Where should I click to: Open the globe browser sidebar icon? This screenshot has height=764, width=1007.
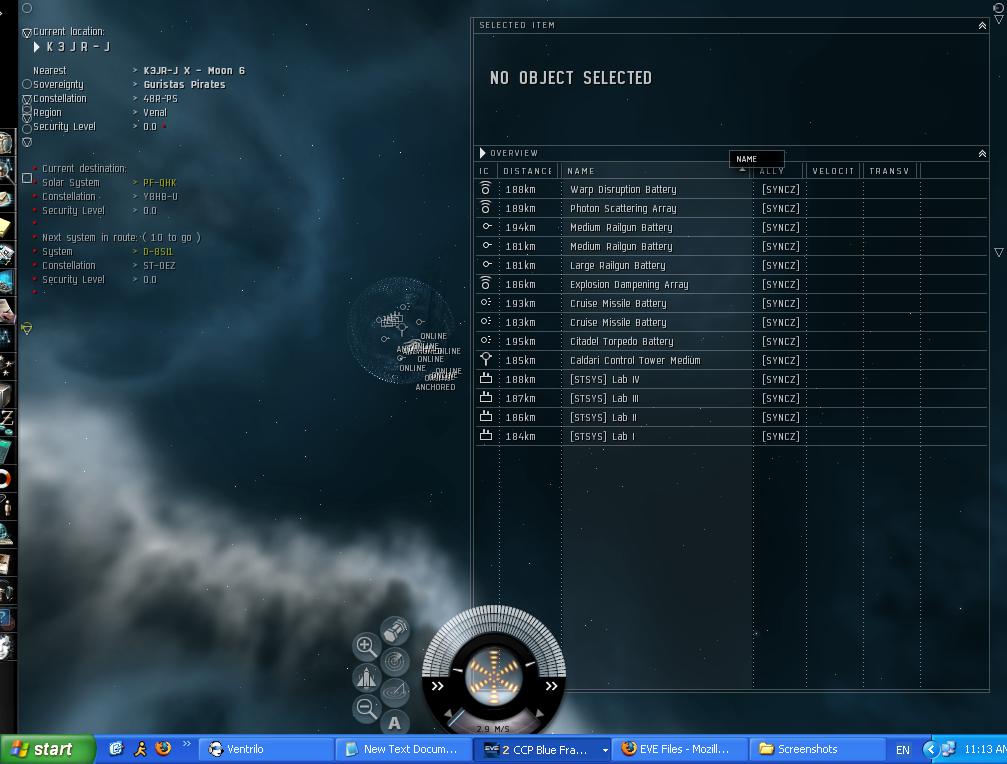(x=6, y=535)
